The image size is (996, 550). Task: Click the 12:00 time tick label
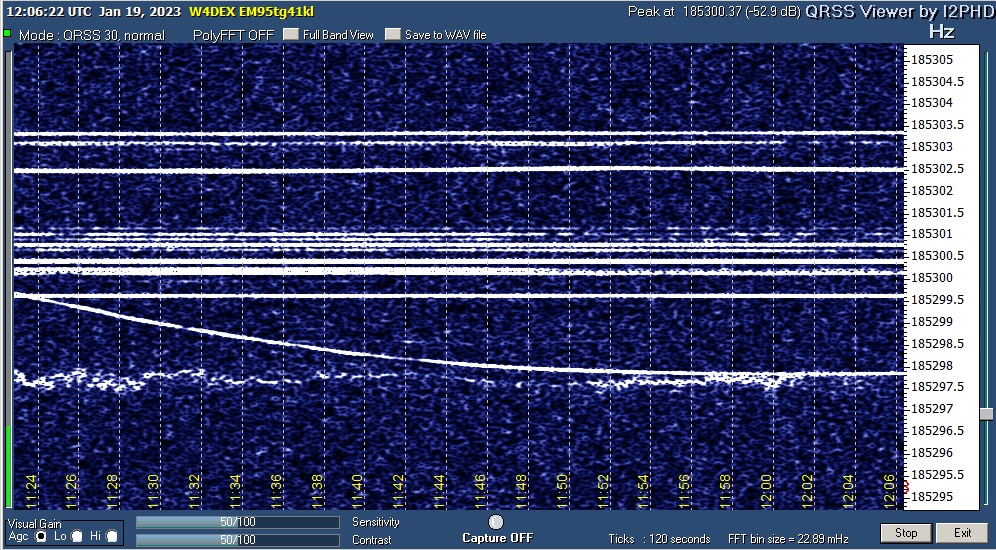(766, 492)
